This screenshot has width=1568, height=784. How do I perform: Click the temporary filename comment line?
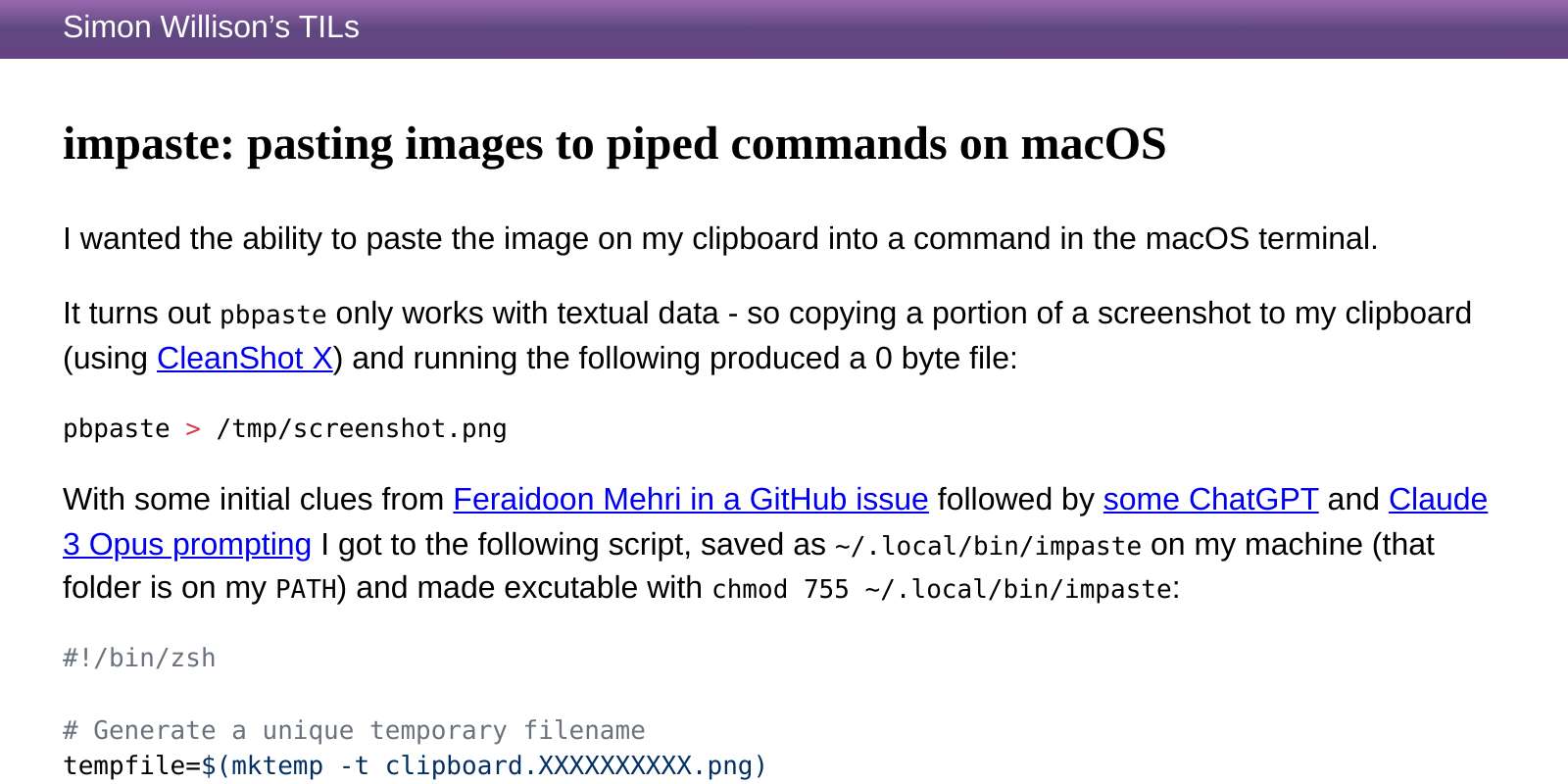353,730
